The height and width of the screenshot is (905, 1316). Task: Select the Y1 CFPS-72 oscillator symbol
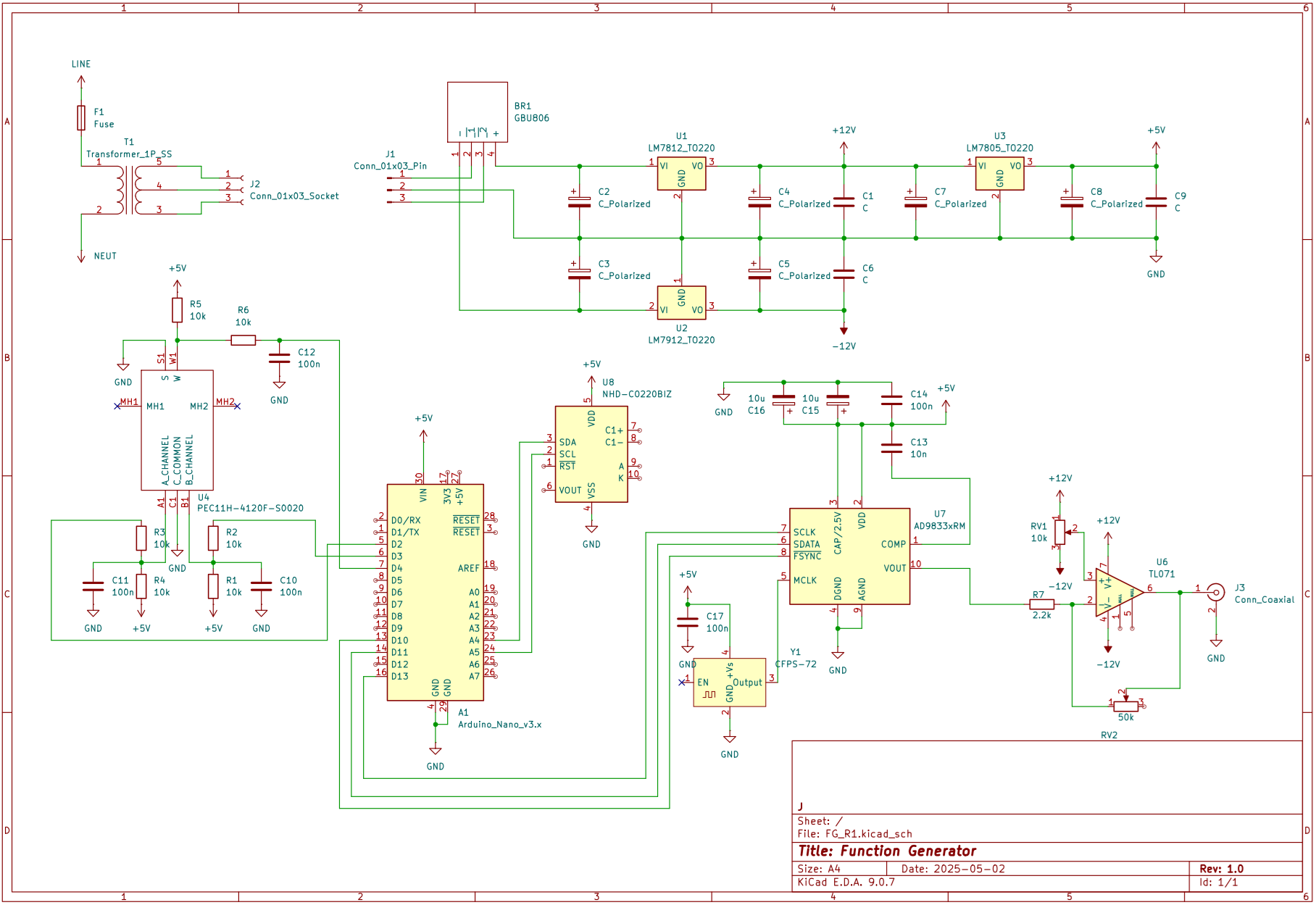pos(729,683)
